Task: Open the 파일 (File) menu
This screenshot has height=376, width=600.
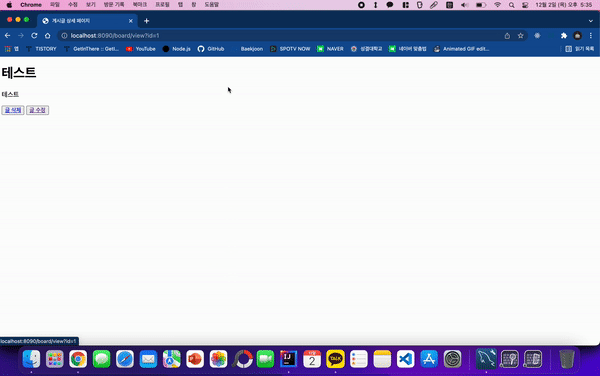Action: point(55,5)
